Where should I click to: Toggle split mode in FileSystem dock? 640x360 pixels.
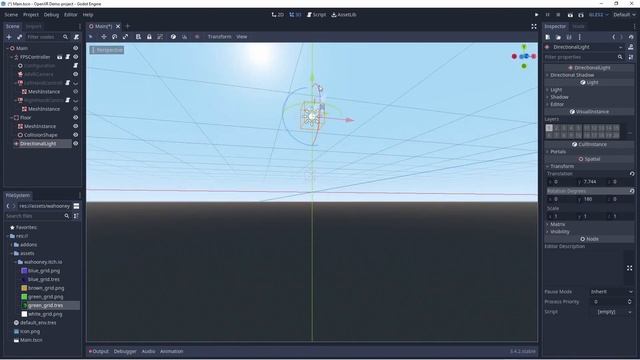pyautogui.click(x=76, y=206)
